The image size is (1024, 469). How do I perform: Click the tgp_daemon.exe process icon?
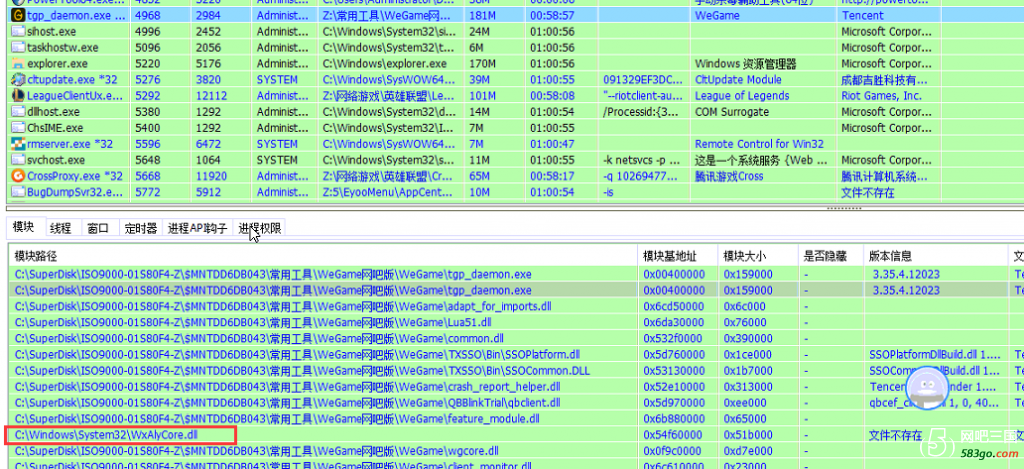(x=18, y=15)
